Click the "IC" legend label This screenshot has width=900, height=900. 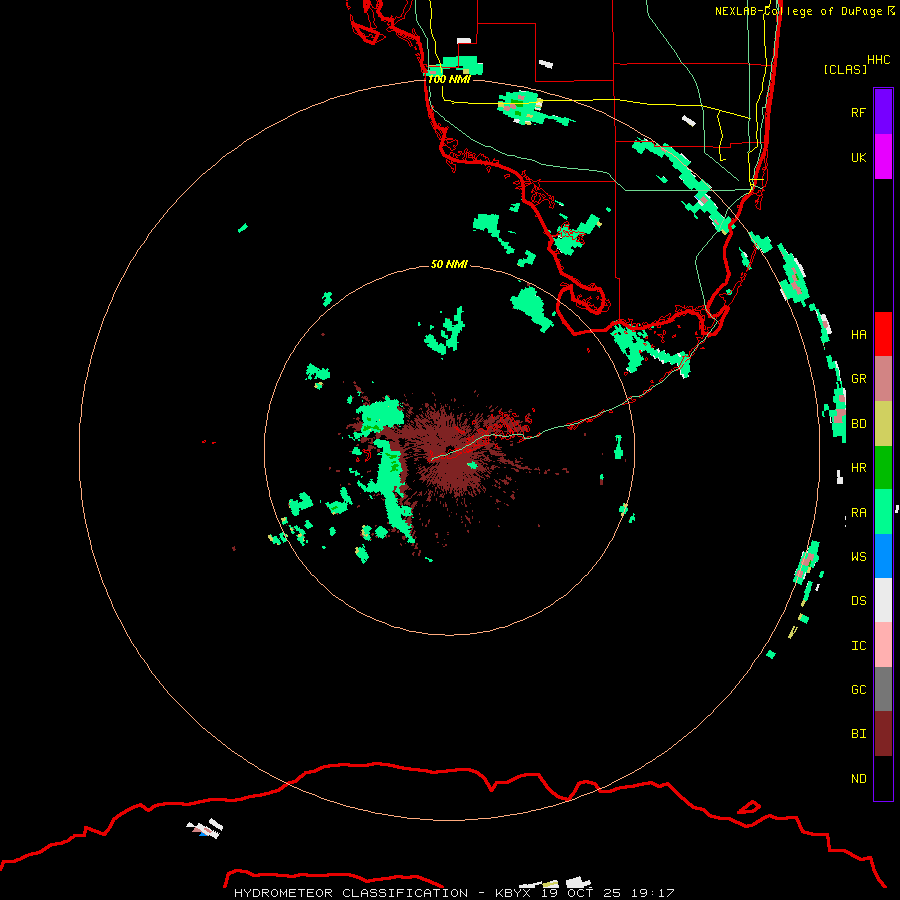click(x=858, y=645)
